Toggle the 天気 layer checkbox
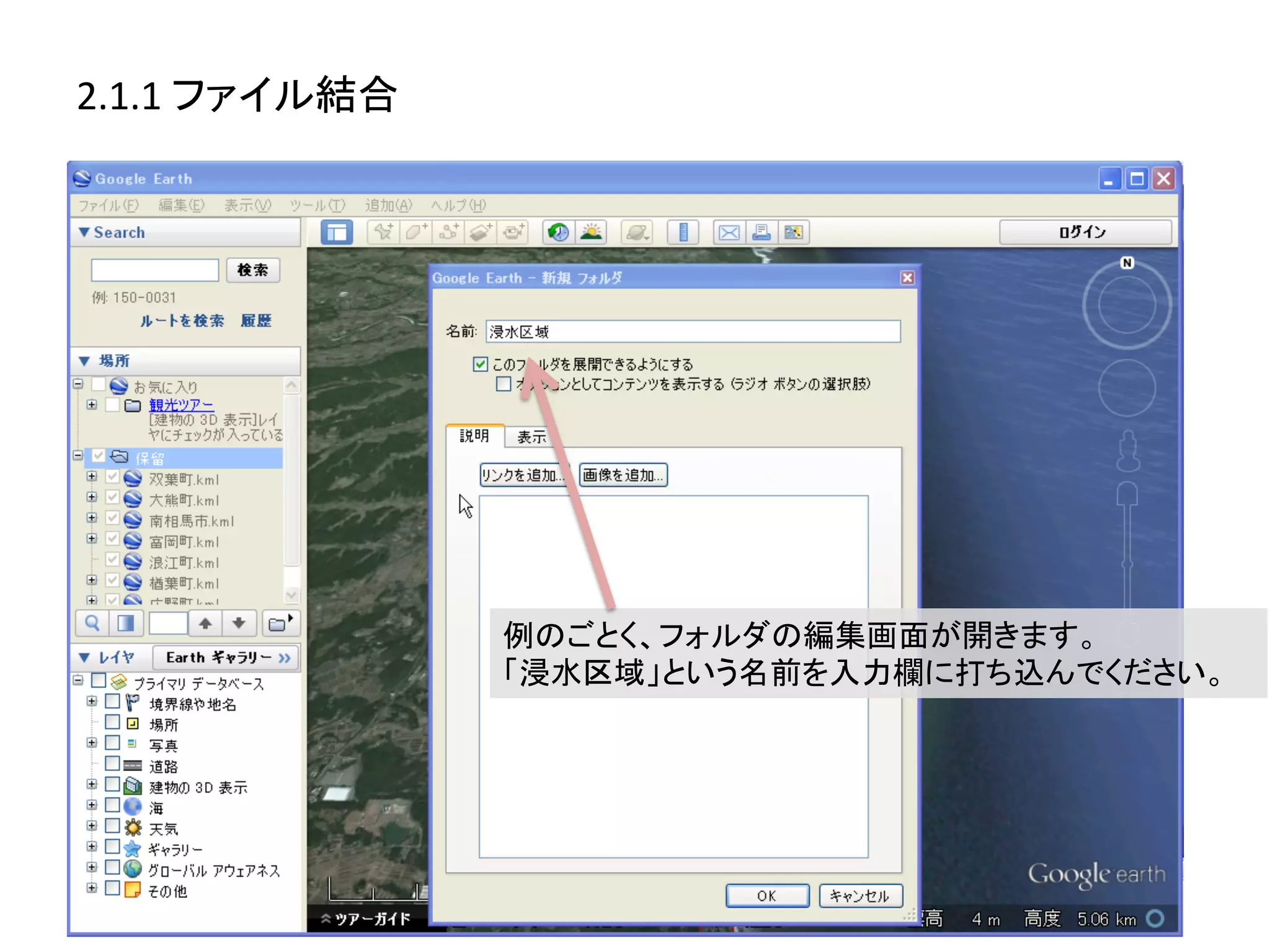Viewport: 1270px width, 952px height. point(112,826)
